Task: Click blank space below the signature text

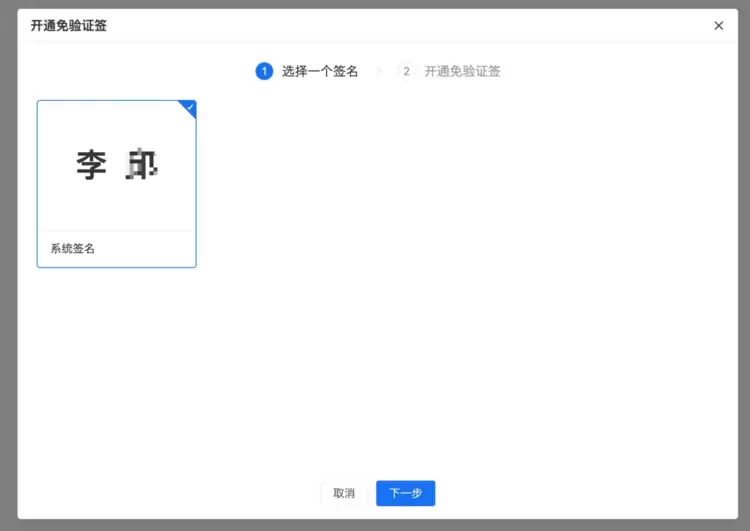Action: click(x=117, y=206)
